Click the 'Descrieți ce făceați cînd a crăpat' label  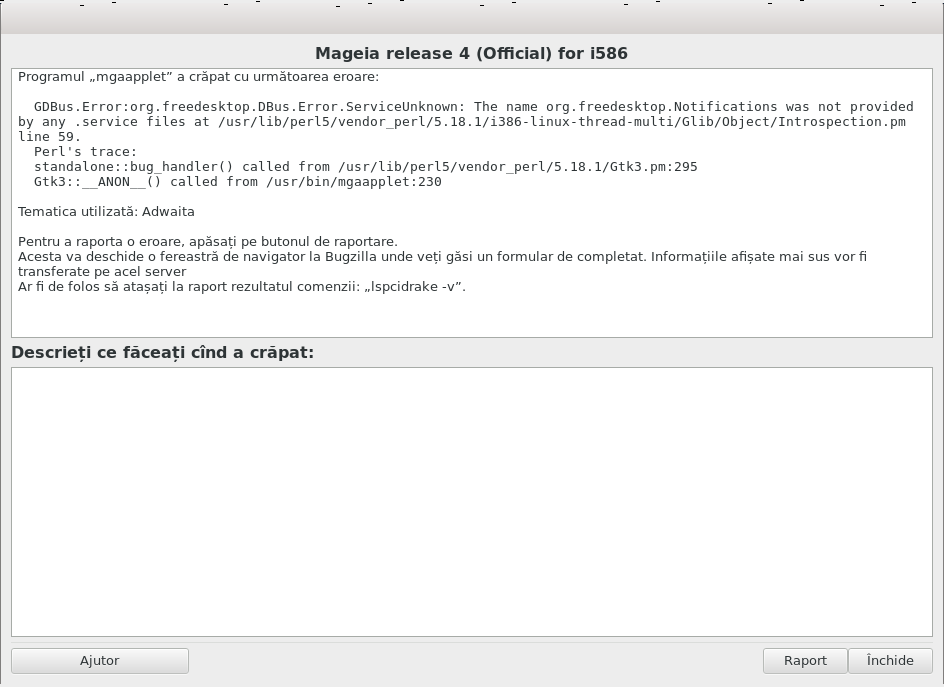coord(163,352)
